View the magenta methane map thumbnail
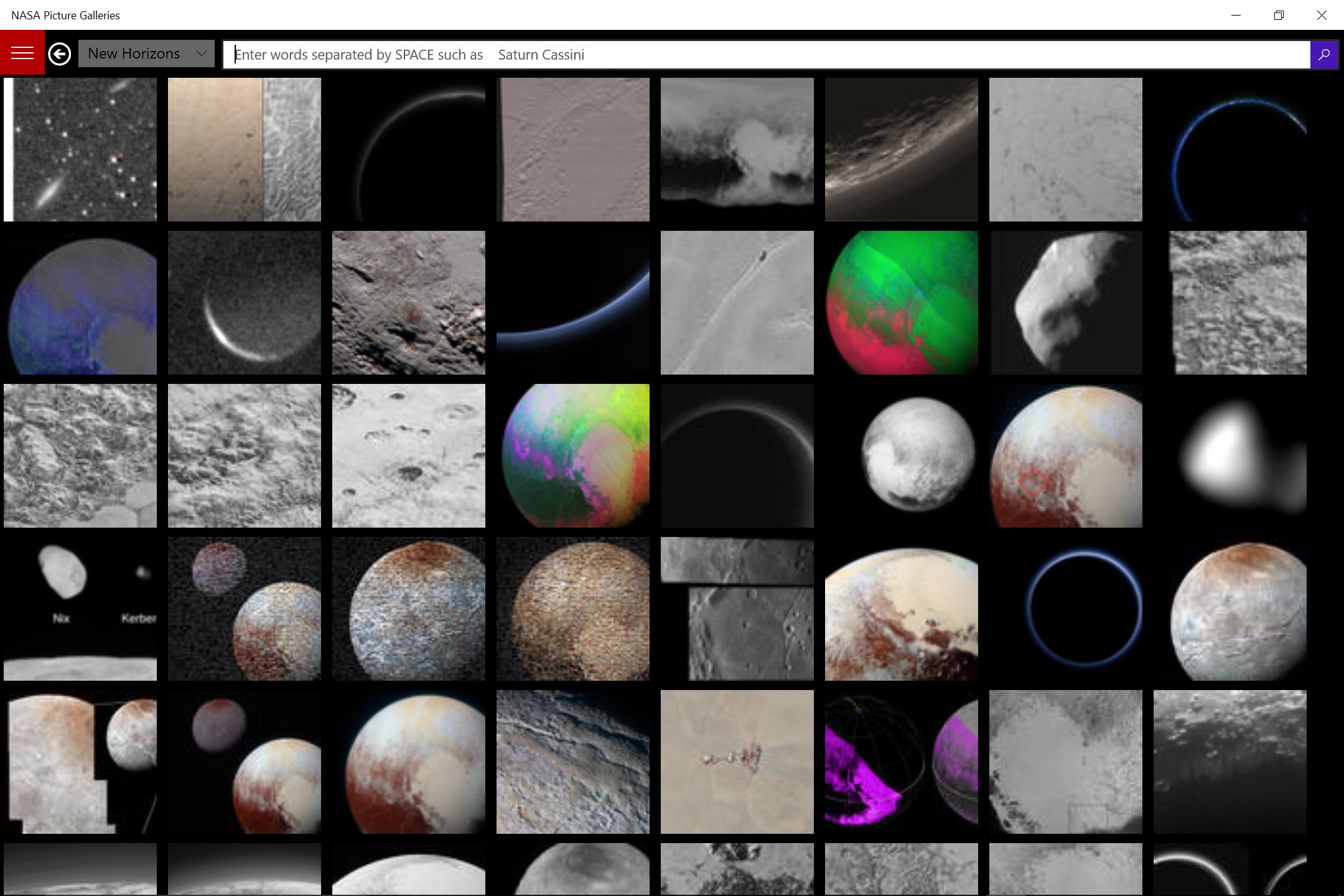This screenshot has height=896, width=1344. pos(901,762)
